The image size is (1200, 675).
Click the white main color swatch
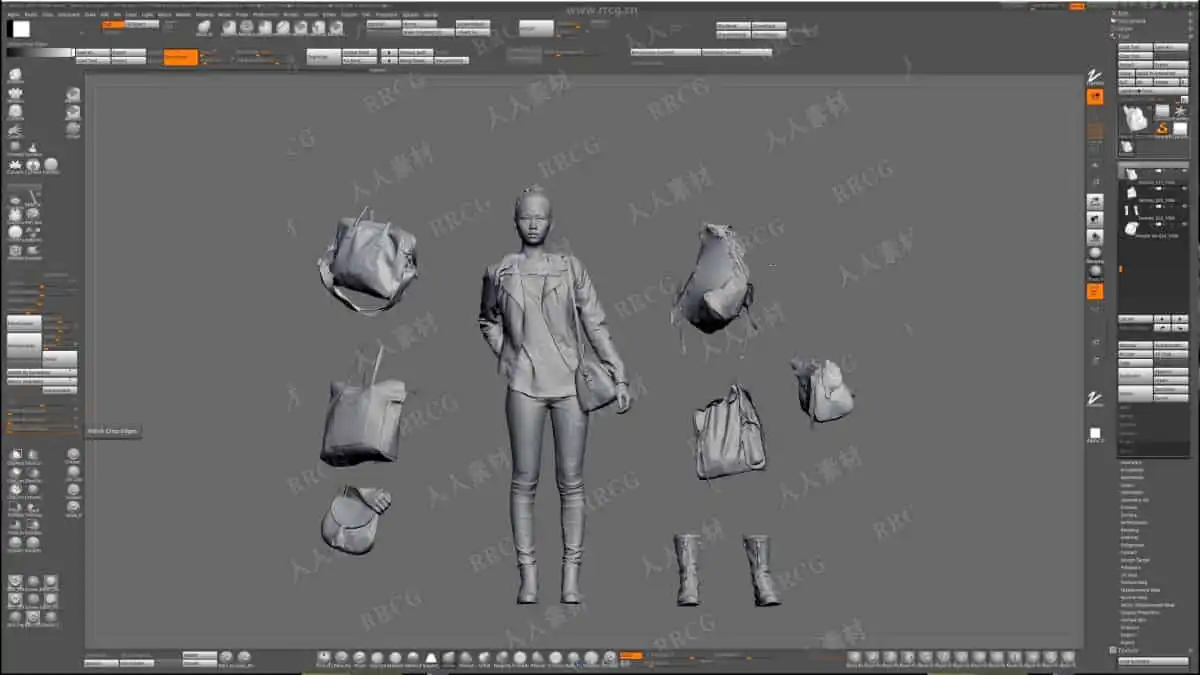pyautogui.click(x=21, y=29)
